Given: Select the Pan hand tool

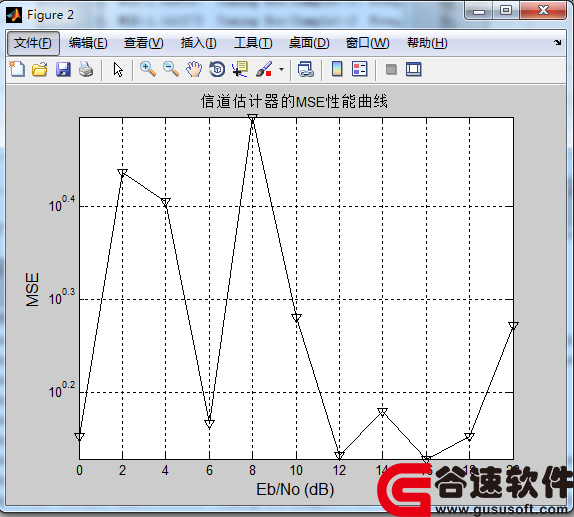Looking at the screenshot, I should click(x=194, y=69).
